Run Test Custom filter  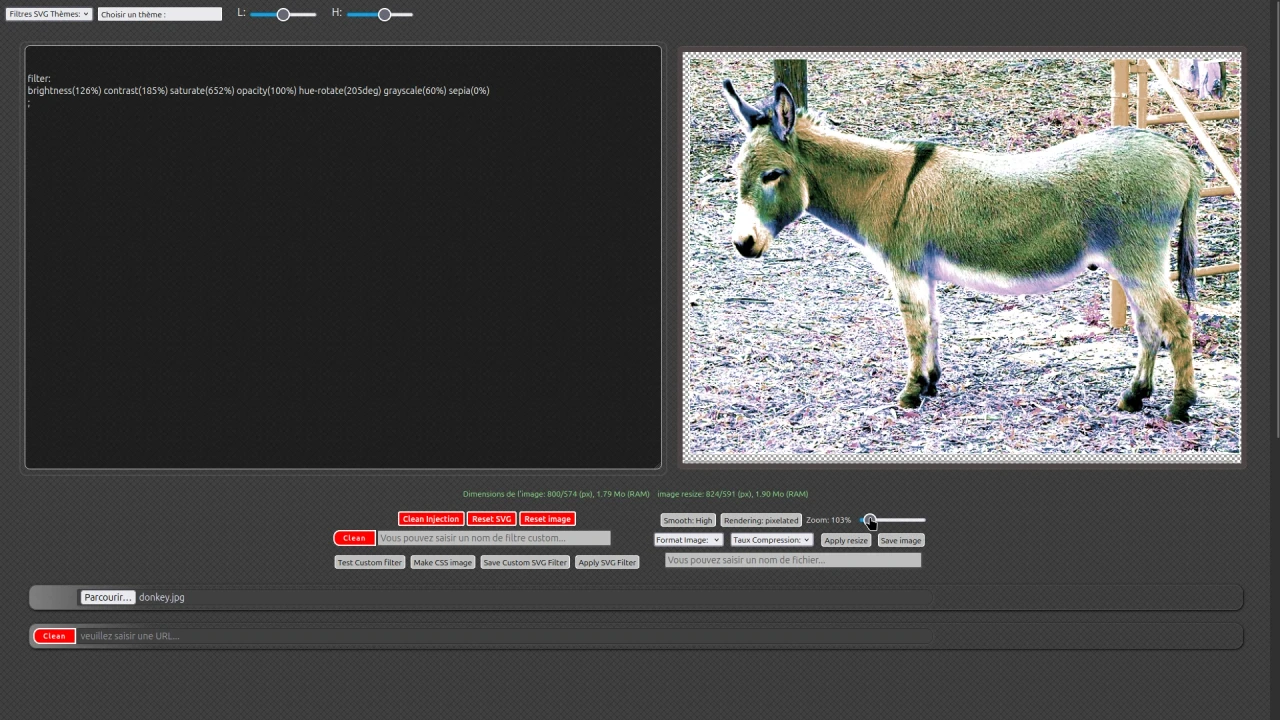click(369, 562)
